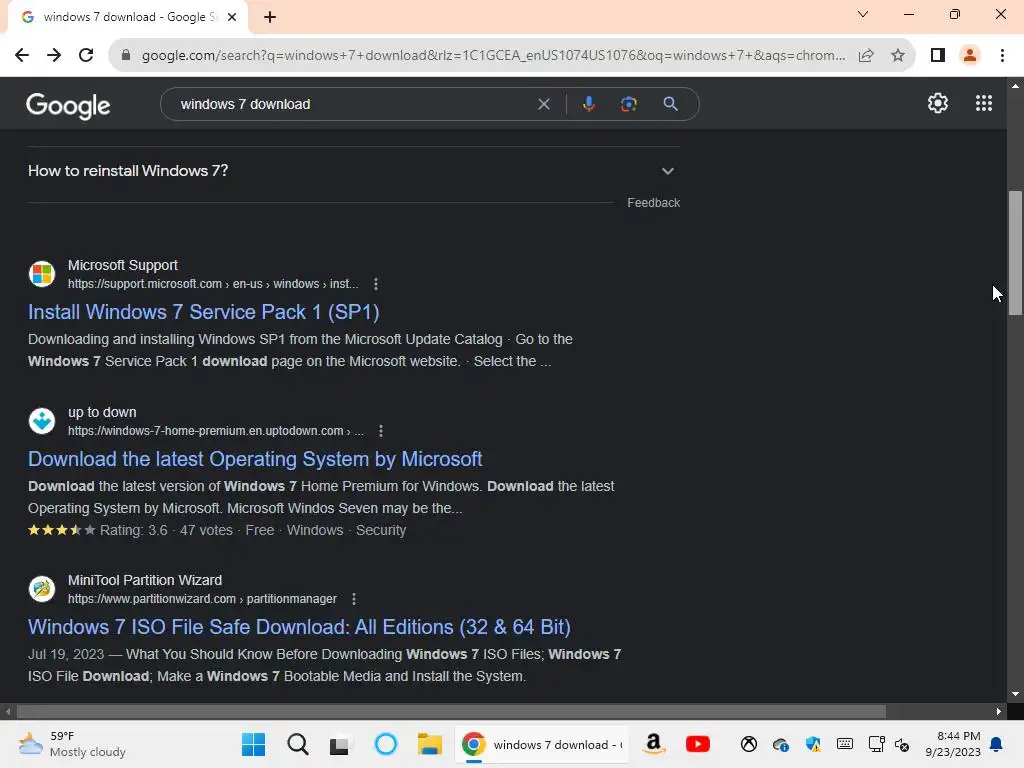Bookmark this page with star
The width and height of the screenshot is (1024, 768).
pyautogui.click(x=898, y=56)
